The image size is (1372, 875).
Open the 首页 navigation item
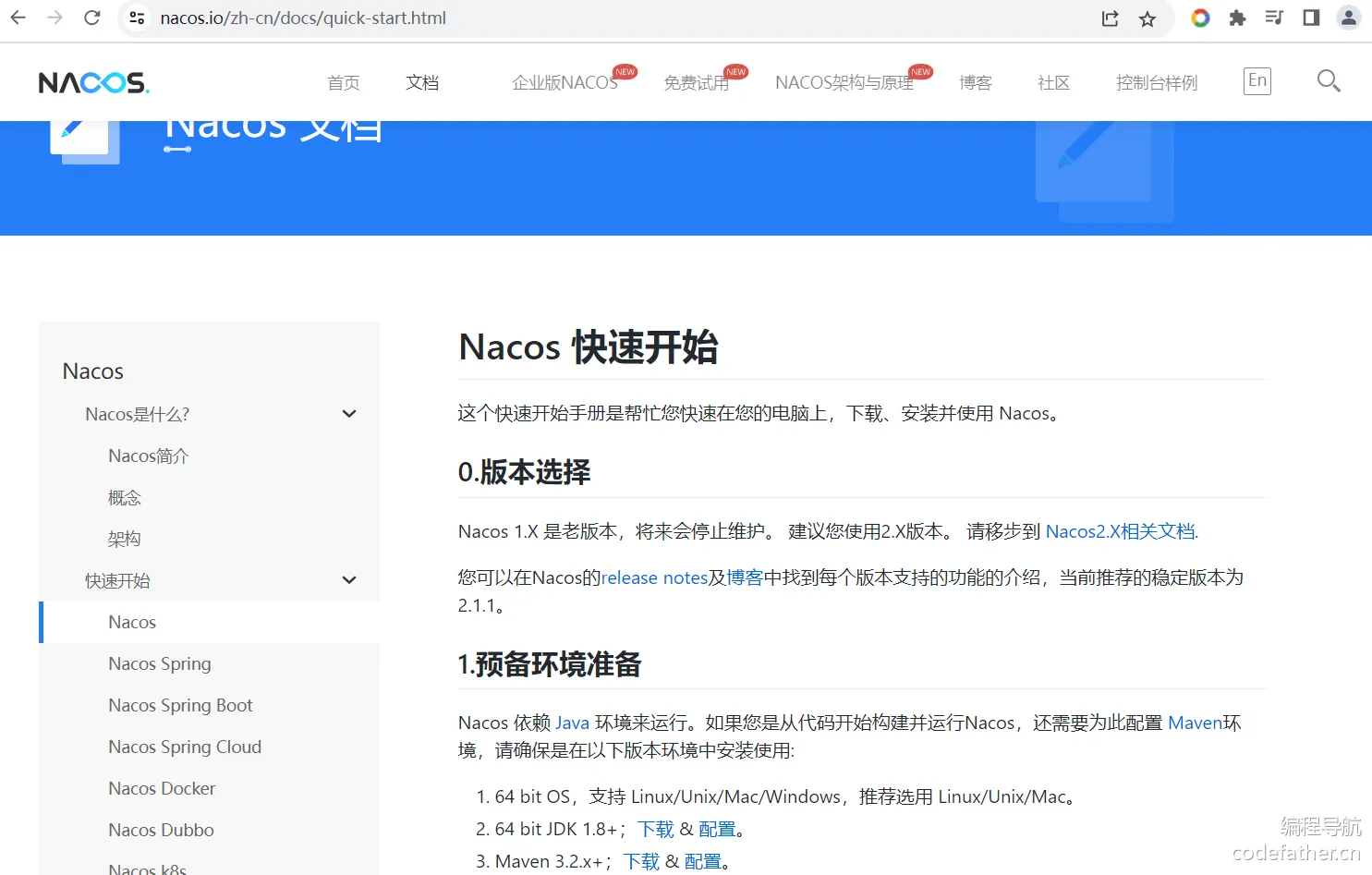344,83
